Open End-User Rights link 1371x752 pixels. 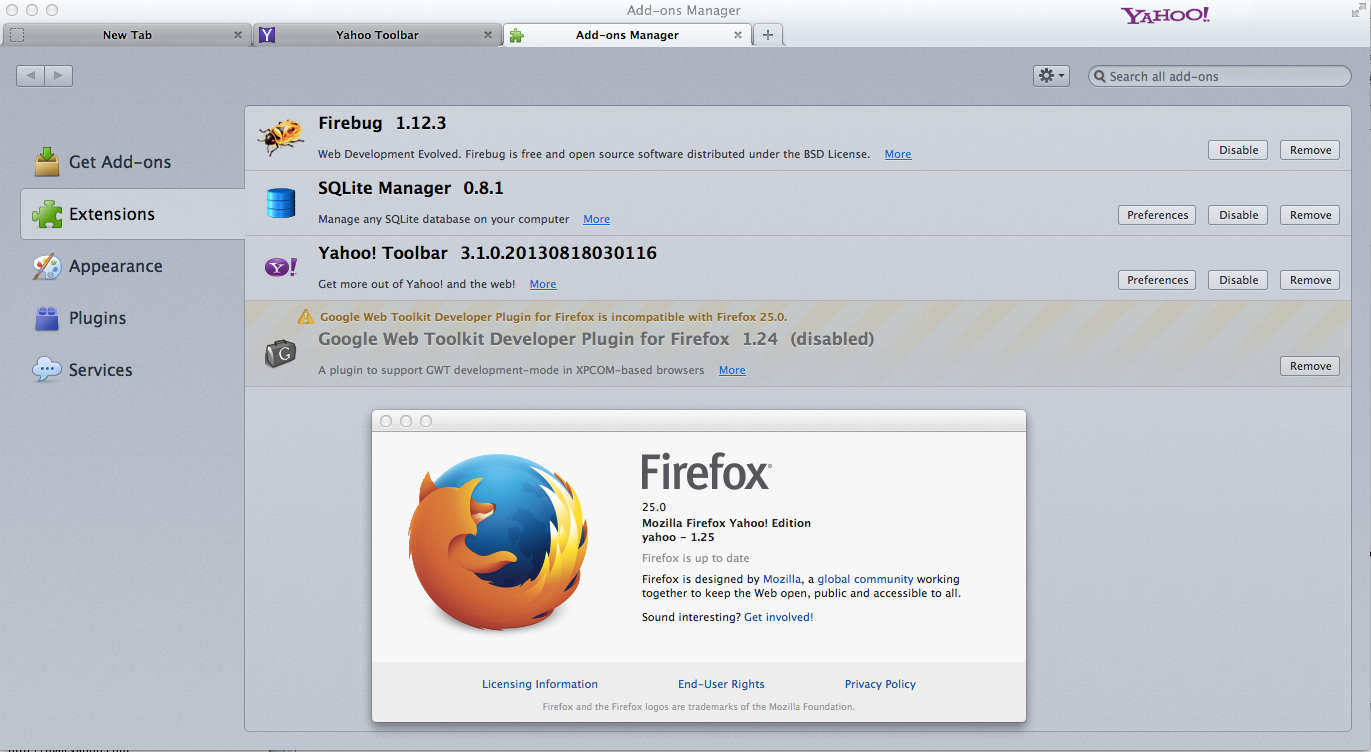coord(721,684)
